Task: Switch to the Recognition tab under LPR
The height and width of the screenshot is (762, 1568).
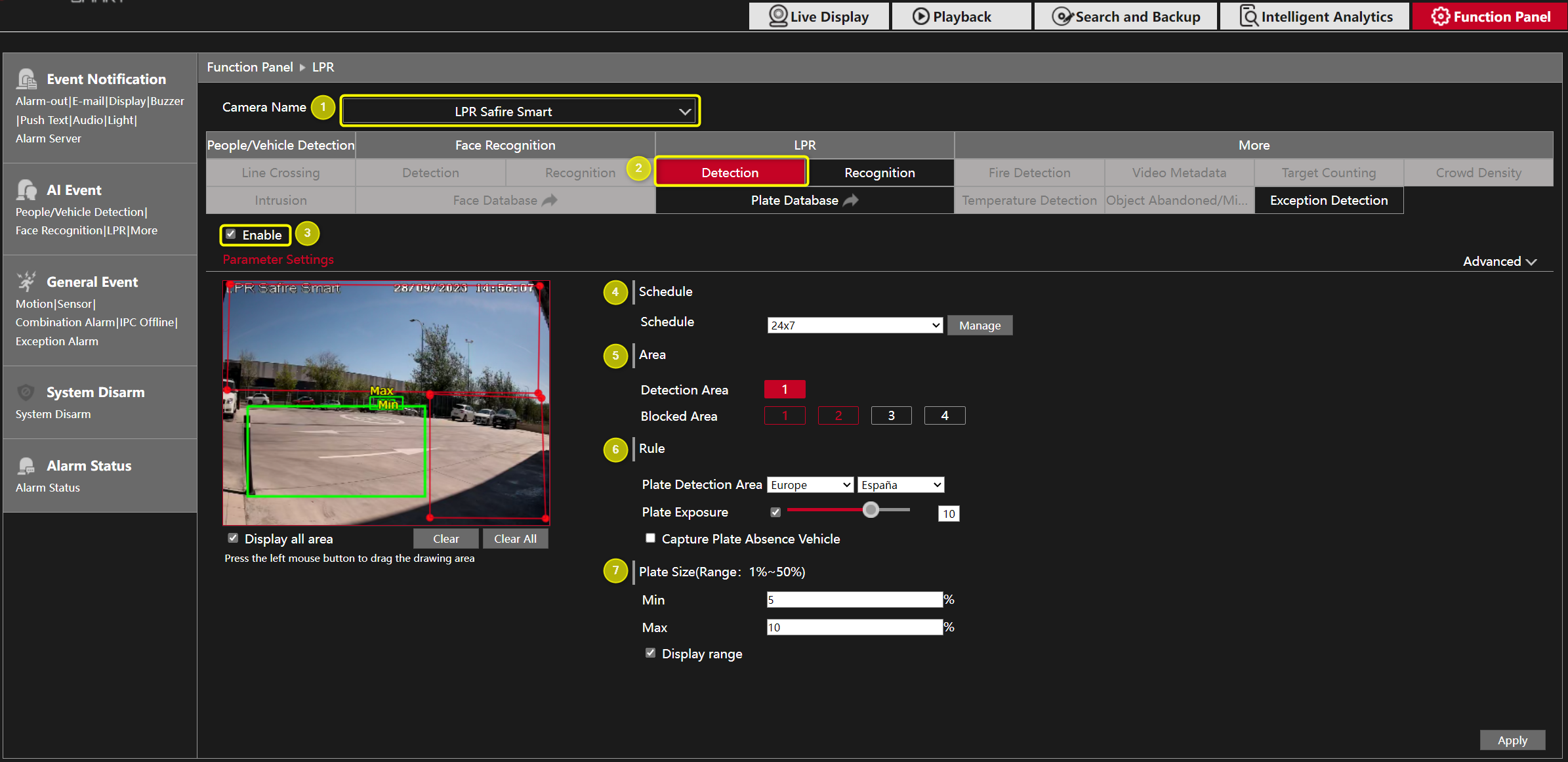Action: coord(880,172)
